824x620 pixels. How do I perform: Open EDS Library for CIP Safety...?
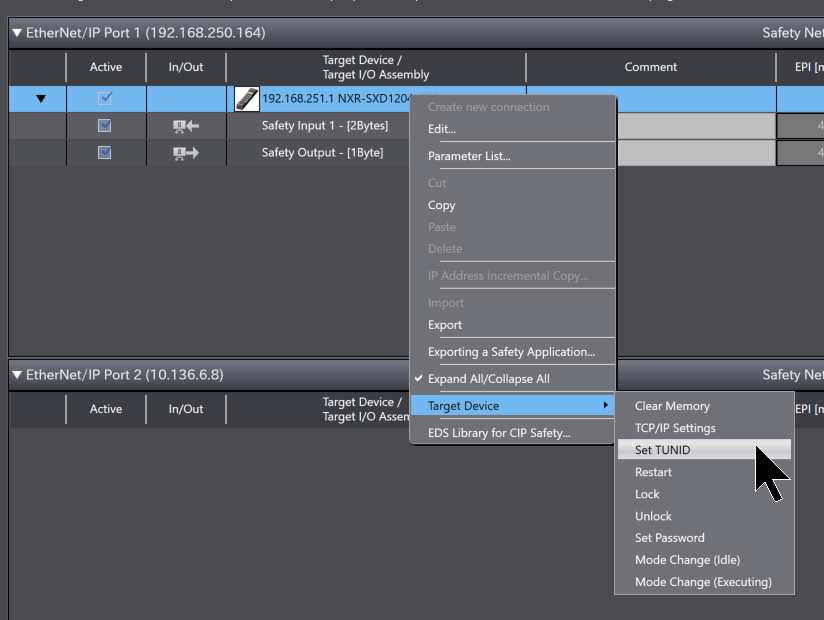point(499,433)
